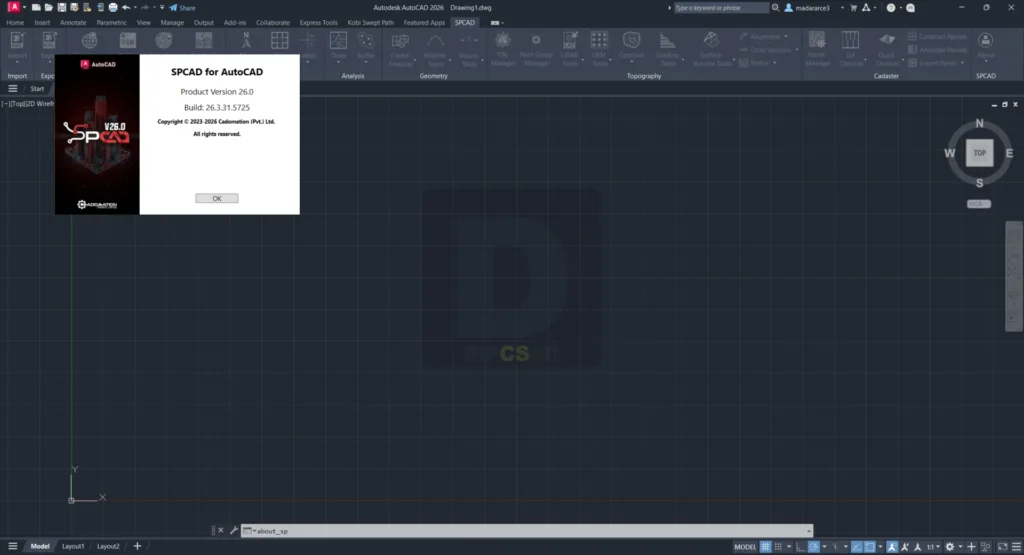The width and height of the screenshot is (1024, 555).
Task: Click Construct Parcels
Action: [x=937, y=37]
